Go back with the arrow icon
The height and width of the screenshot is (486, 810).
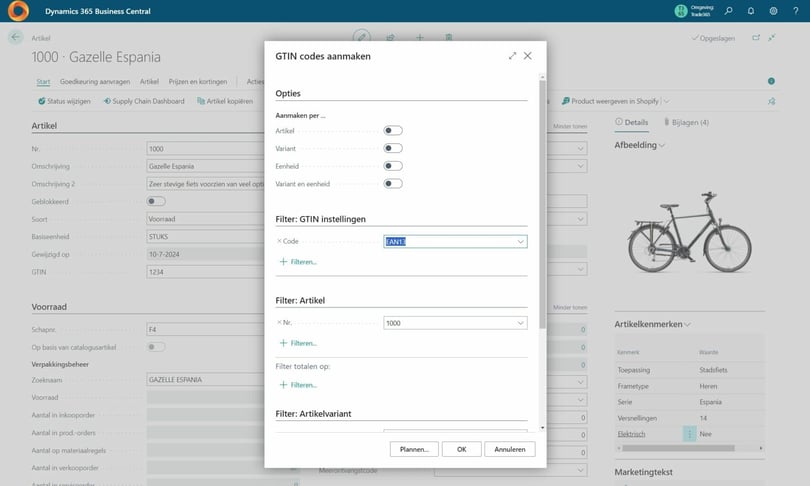[x=15, y=37]
